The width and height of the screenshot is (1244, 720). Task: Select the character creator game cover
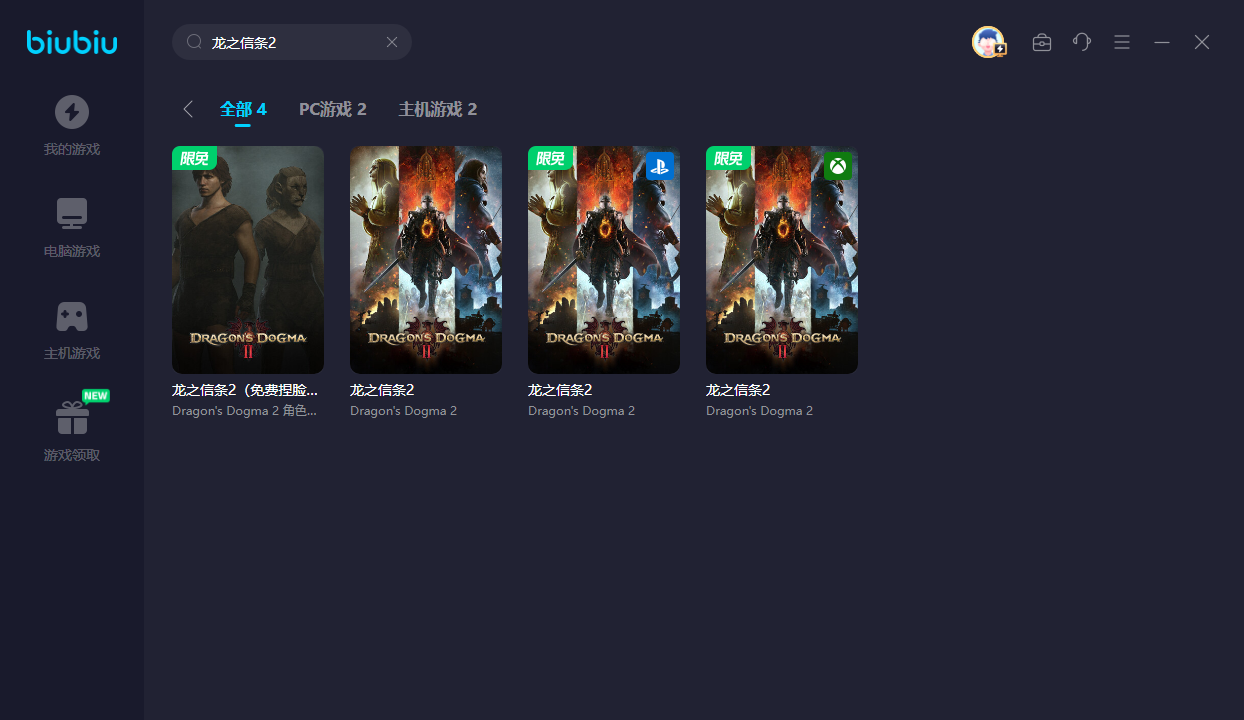[x=248, y=260]
